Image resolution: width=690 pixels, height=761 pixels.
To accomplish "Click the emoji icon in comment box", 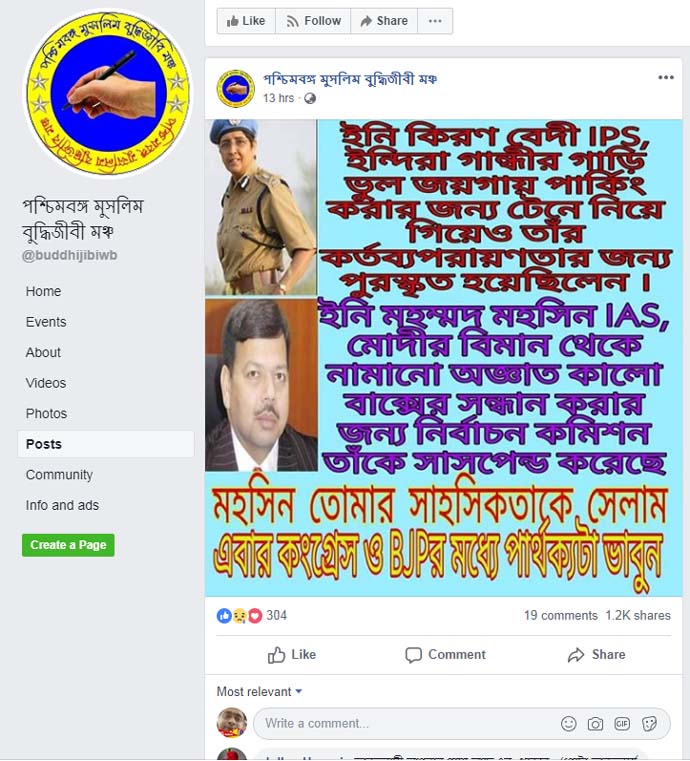I will click(568, 724).
